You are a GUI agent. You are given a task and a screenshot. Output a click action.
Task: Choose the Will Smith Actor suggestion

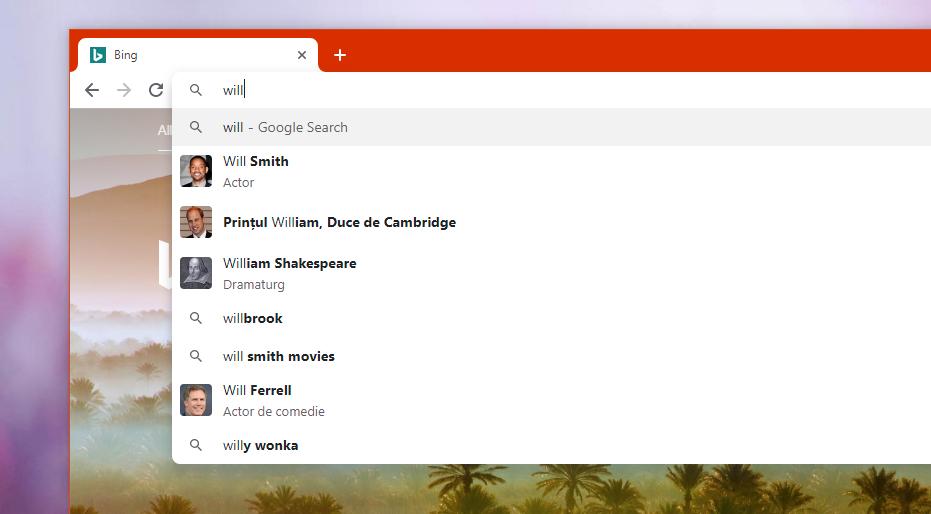551,172
